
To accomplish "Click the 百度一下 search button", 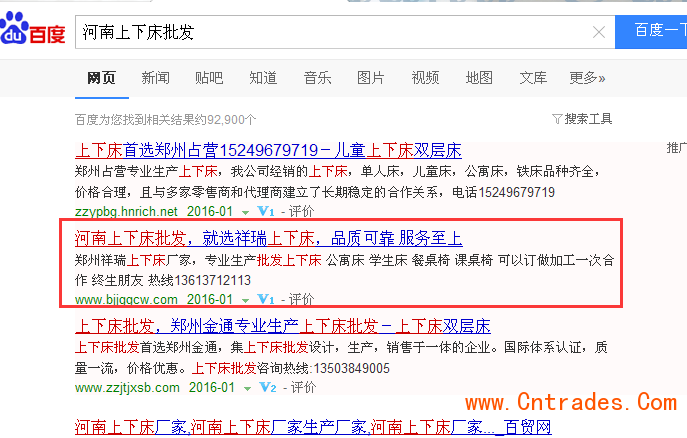I will pos(651,32).
